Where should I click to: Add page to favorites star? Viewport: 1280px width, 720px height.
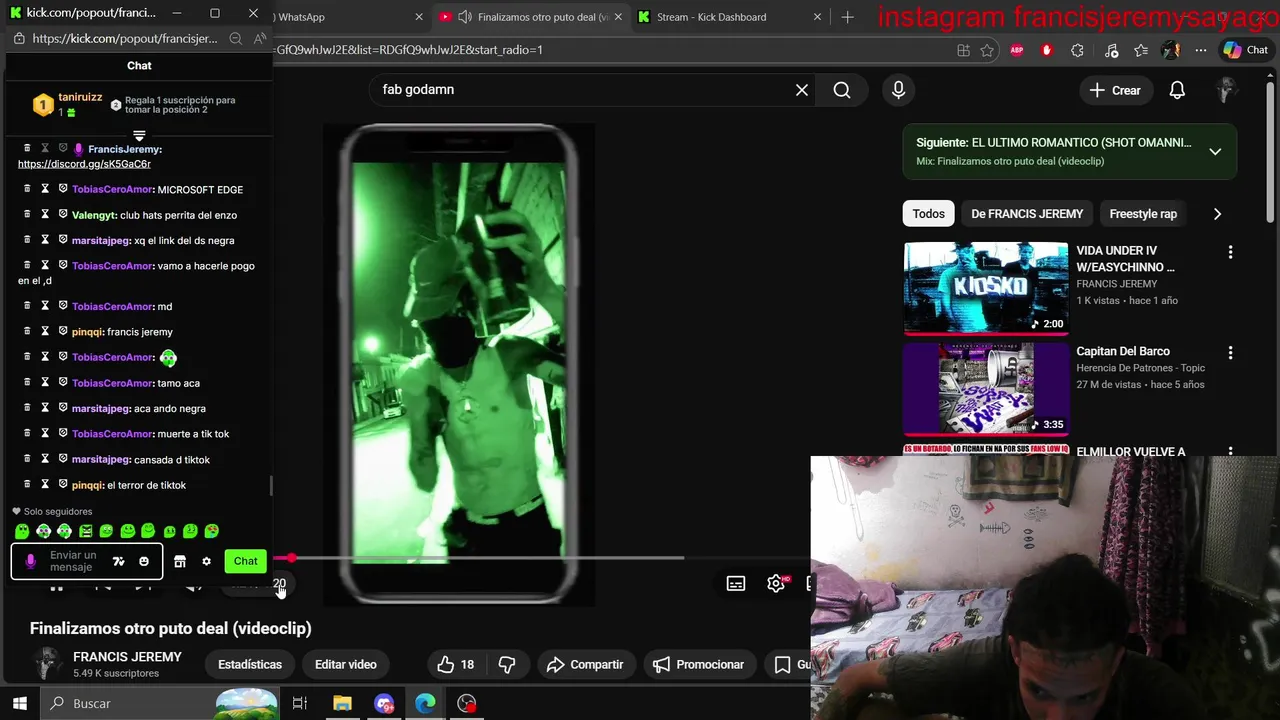987,50
